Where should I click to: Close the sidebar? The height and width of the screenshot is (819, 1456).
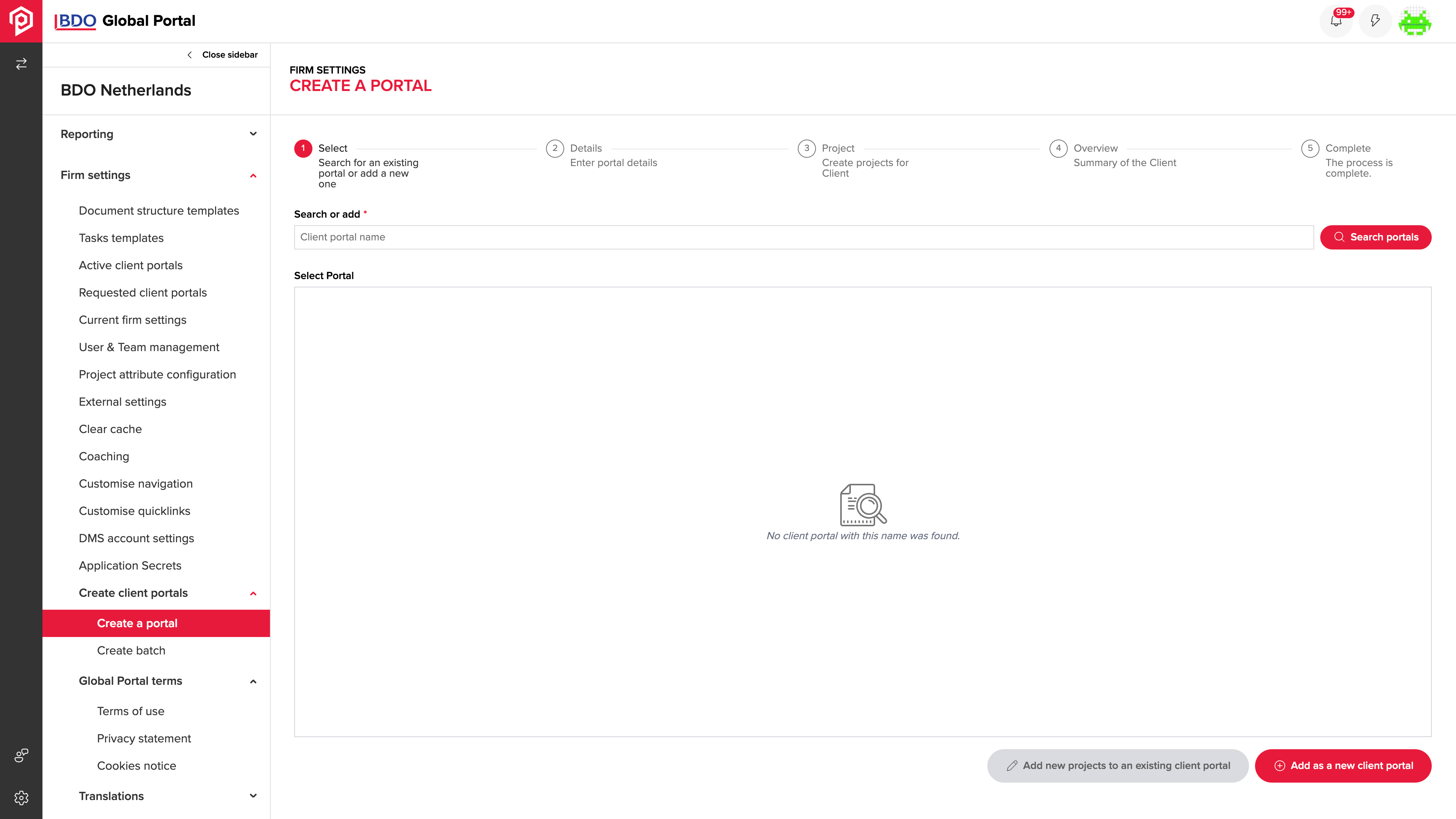pyautogui.click(x=222, y=55)
